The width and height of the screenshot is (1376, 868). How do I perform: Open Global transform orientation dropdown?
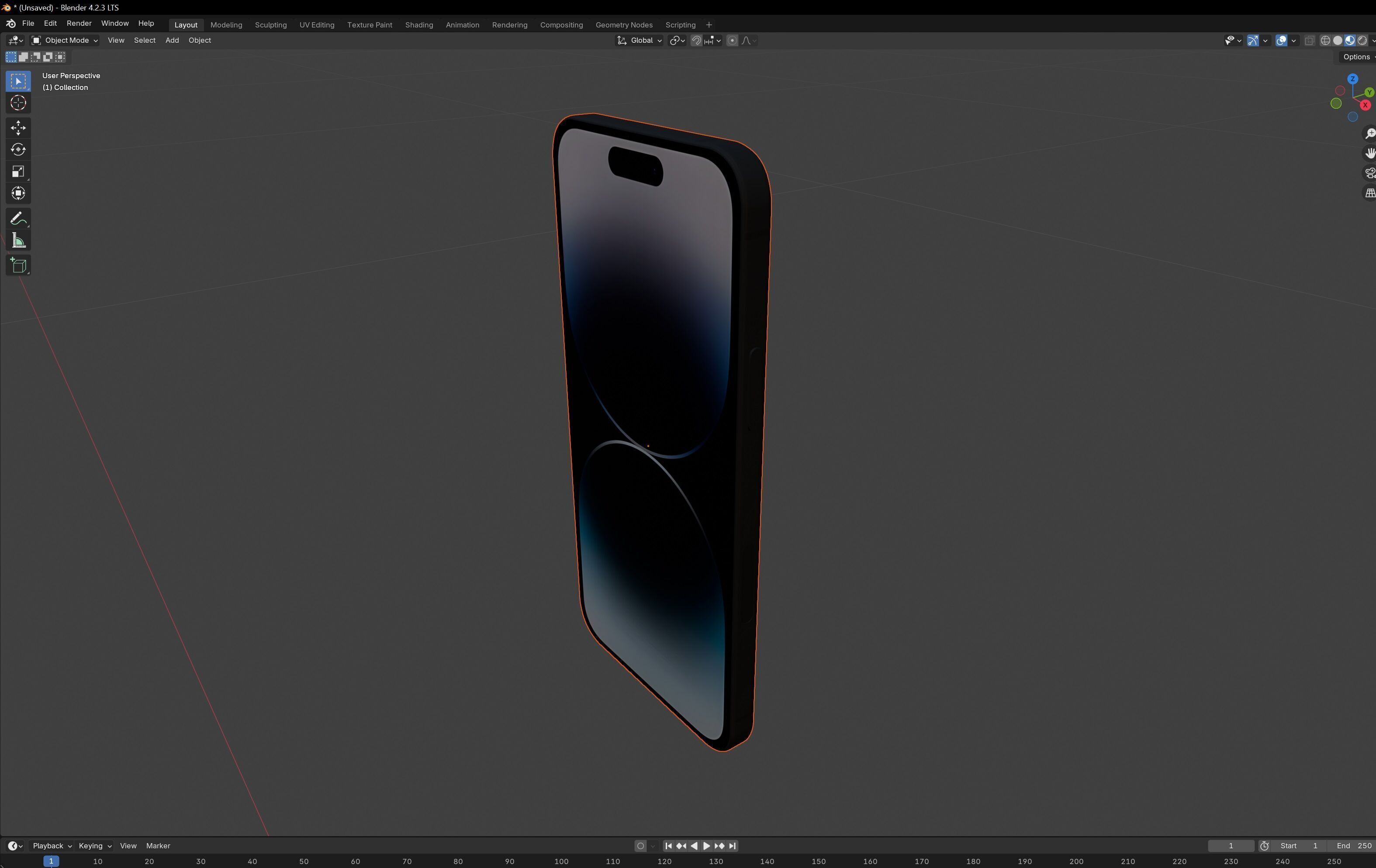(639, 41)
